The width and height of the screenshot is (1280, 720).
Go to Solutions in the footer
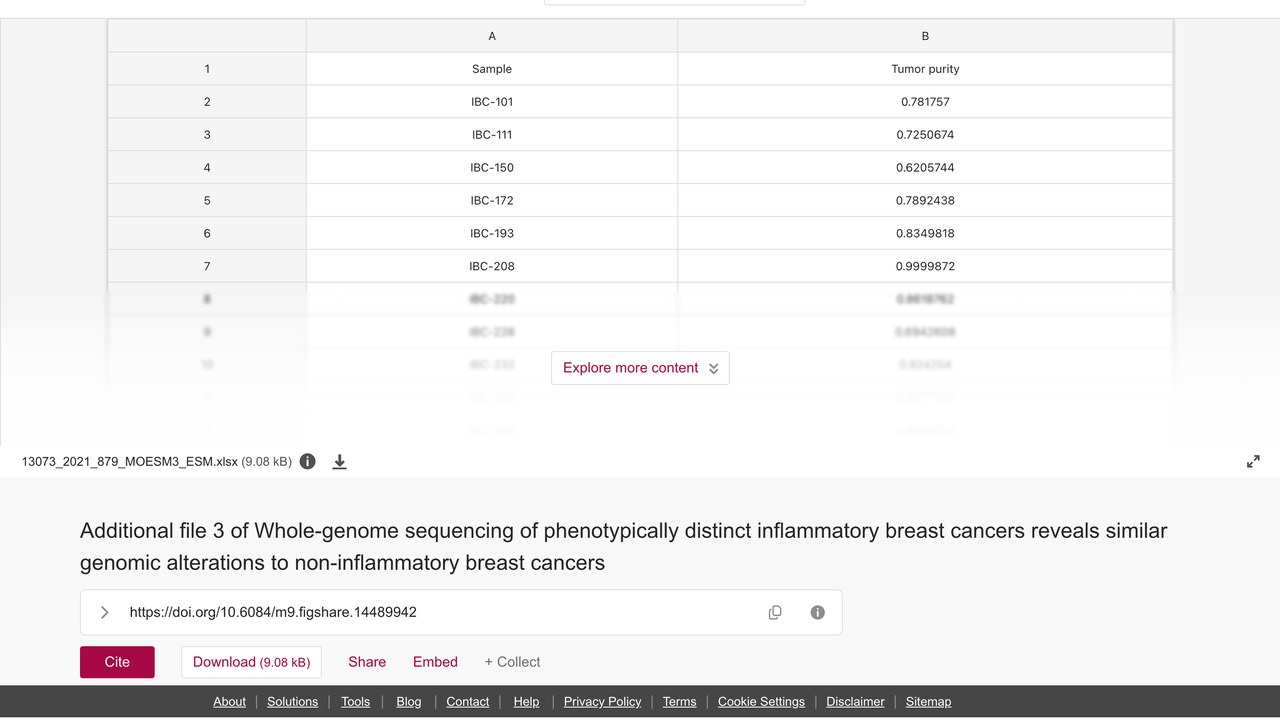(292, 702)
